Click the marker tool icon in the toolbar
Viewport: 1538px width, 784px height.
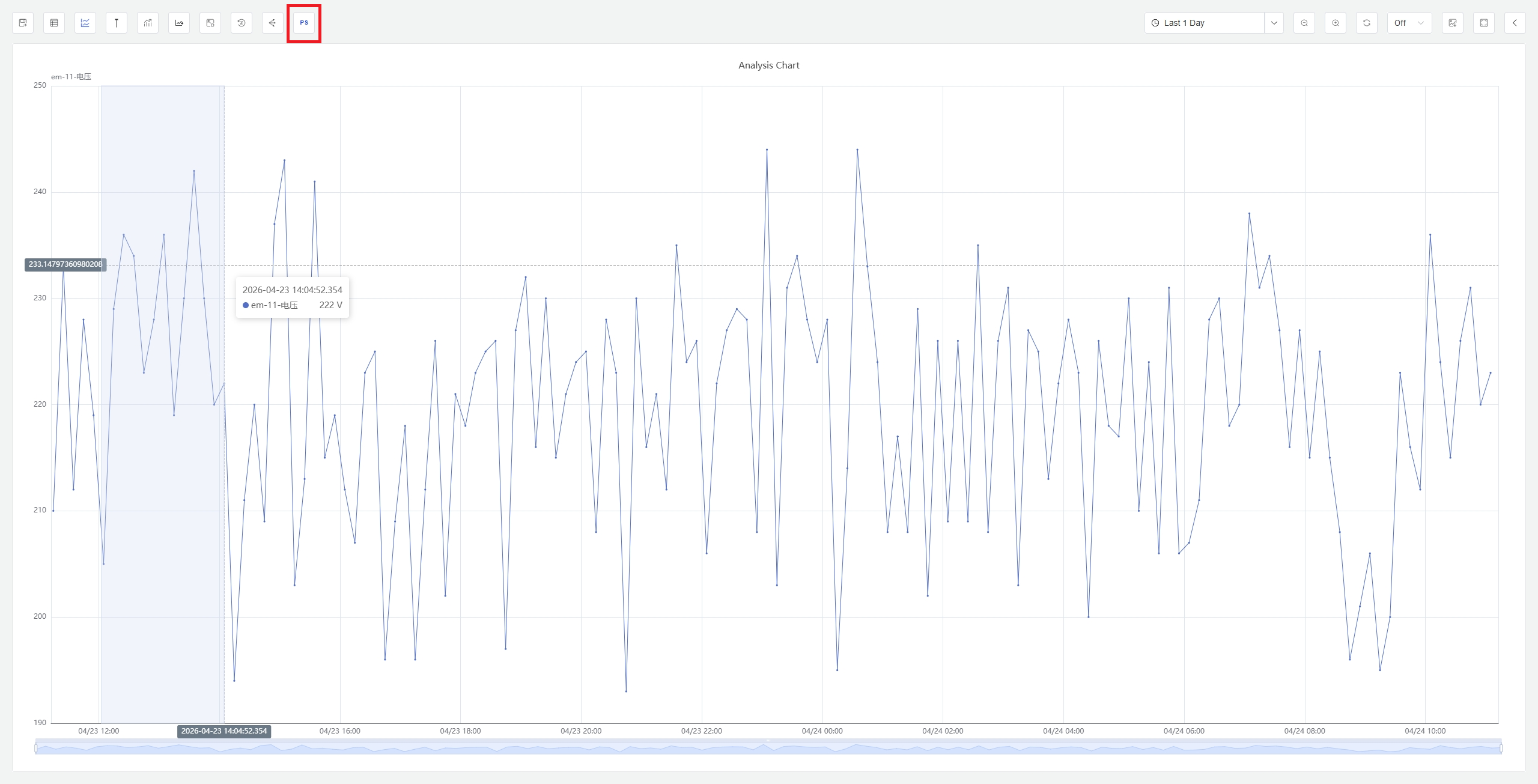pyautogui.click(x=116, y=22)
